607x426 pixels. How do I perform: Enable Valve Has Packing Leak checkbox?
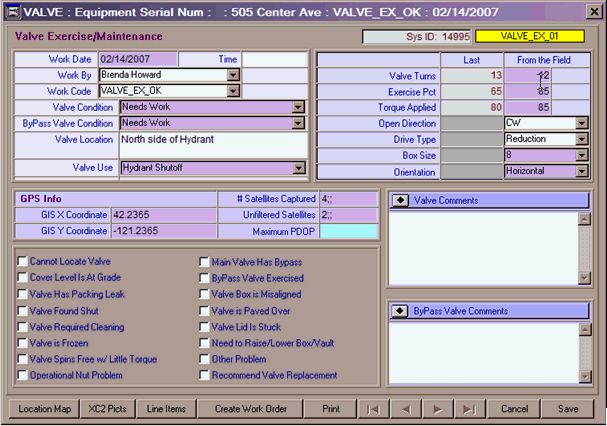[x=22, y=295]
